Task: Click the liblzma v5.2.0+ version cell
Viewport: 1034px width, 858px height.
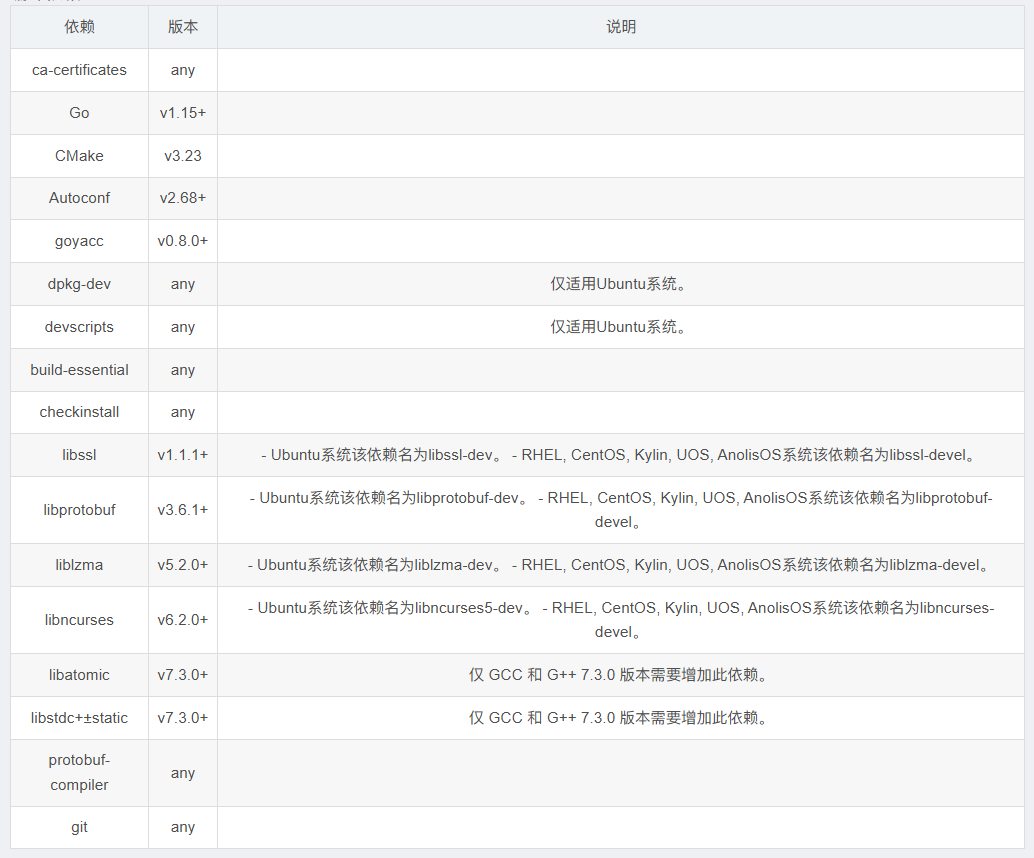Action: (x=183, y=565)
